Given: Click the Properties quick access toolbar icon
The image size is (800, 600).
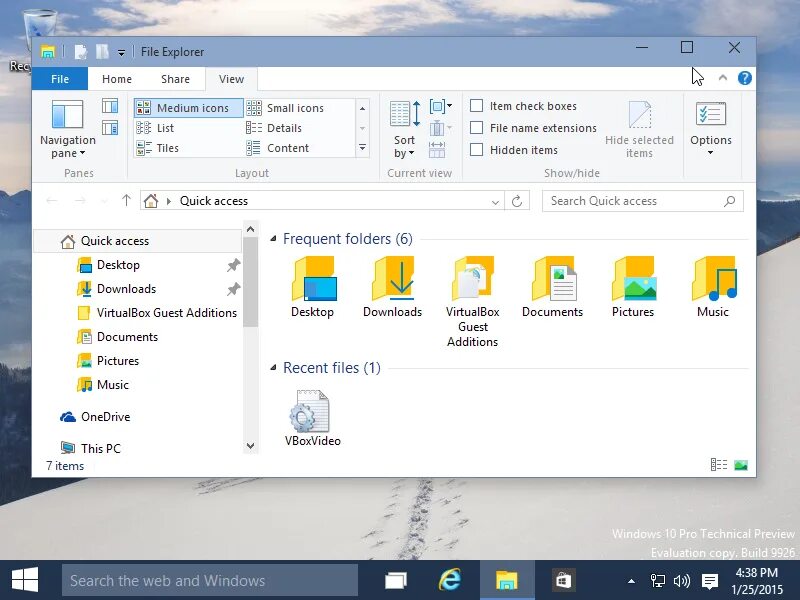Looking at the screenshot, I should [81, 52].
